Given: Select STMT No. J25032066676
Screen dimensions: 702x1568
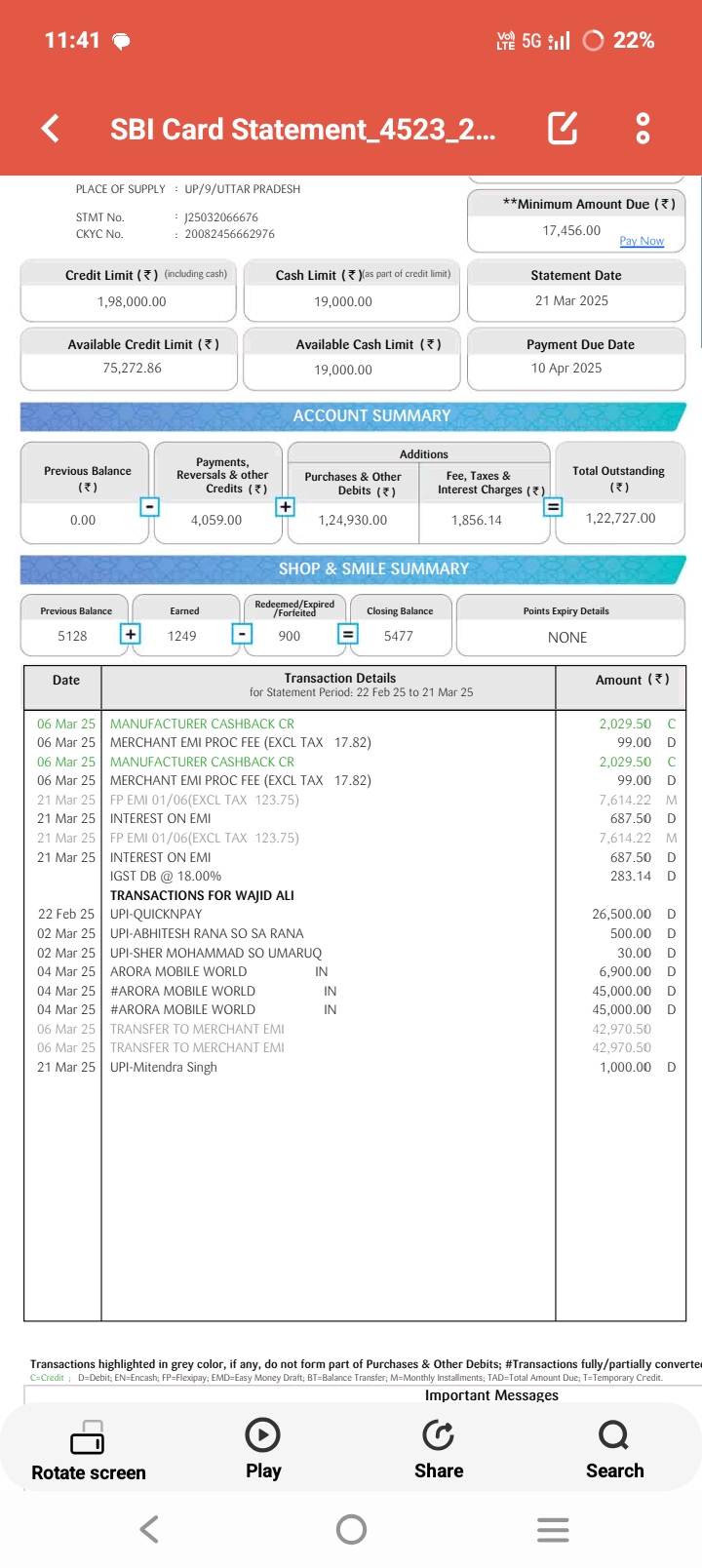Looking at the screenshot, I should (167, 217).
